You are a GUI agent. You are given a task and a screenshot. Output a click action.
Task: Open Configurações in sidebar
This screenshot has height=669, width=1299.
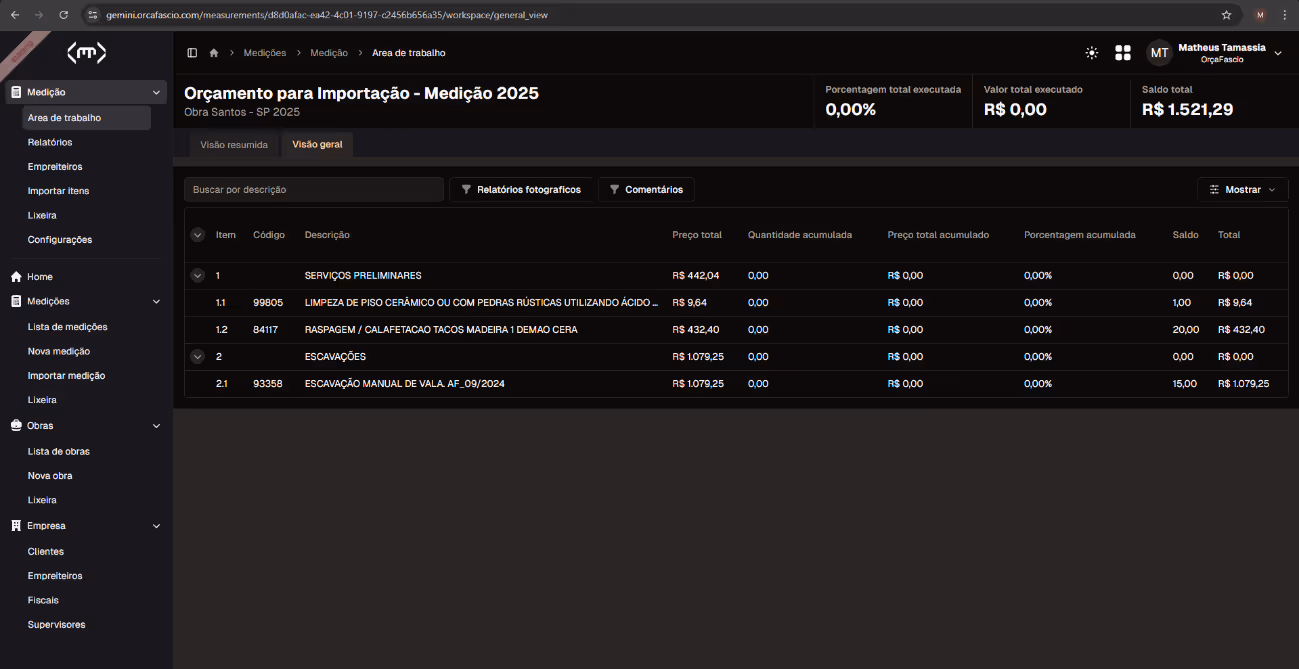(x=60, y=240)
